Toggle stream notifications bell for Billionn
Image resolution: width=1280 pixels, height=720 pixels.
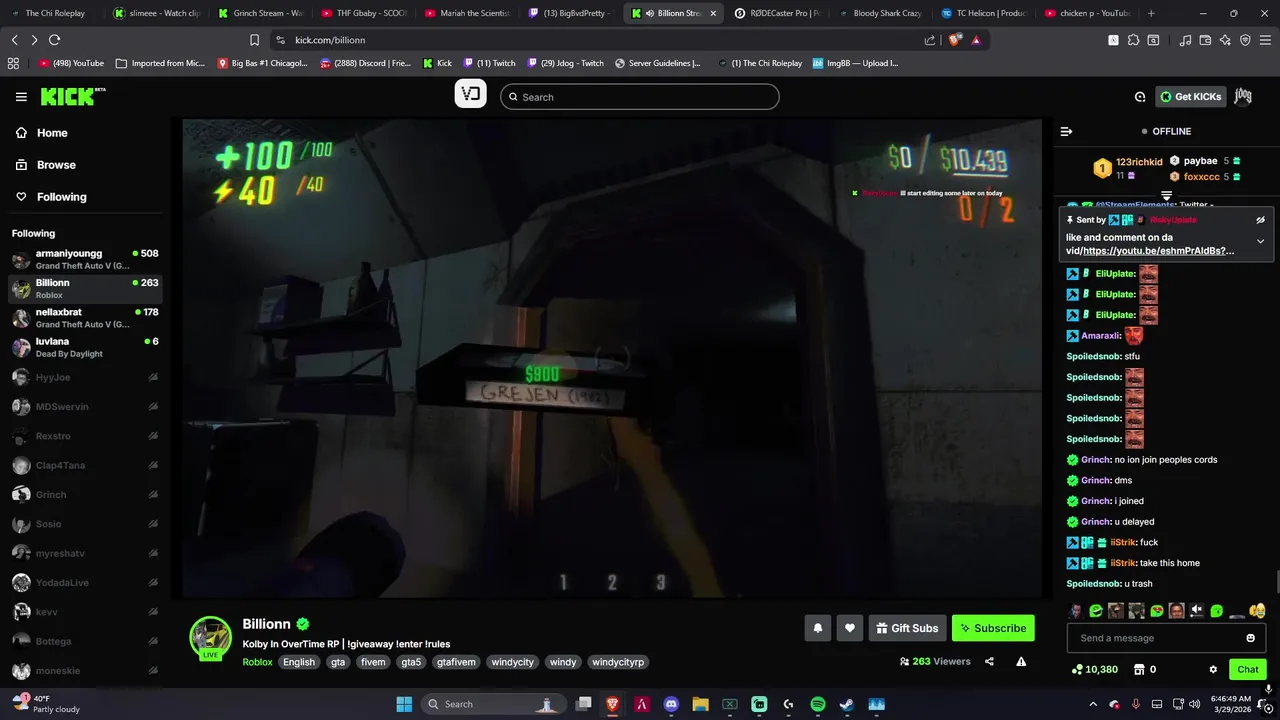[818, 628]
